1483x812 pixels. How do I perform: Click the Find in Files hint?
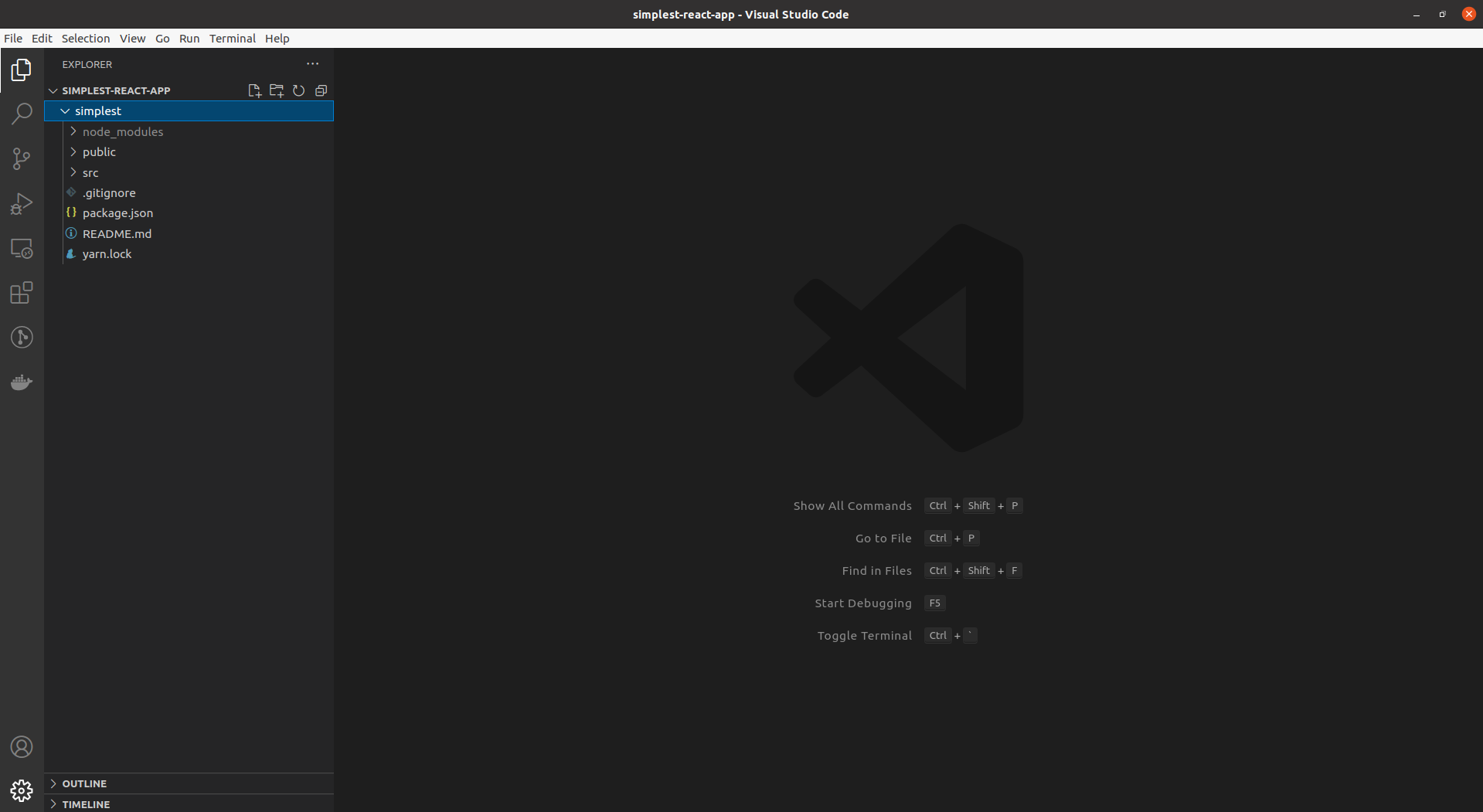(876, 571)
